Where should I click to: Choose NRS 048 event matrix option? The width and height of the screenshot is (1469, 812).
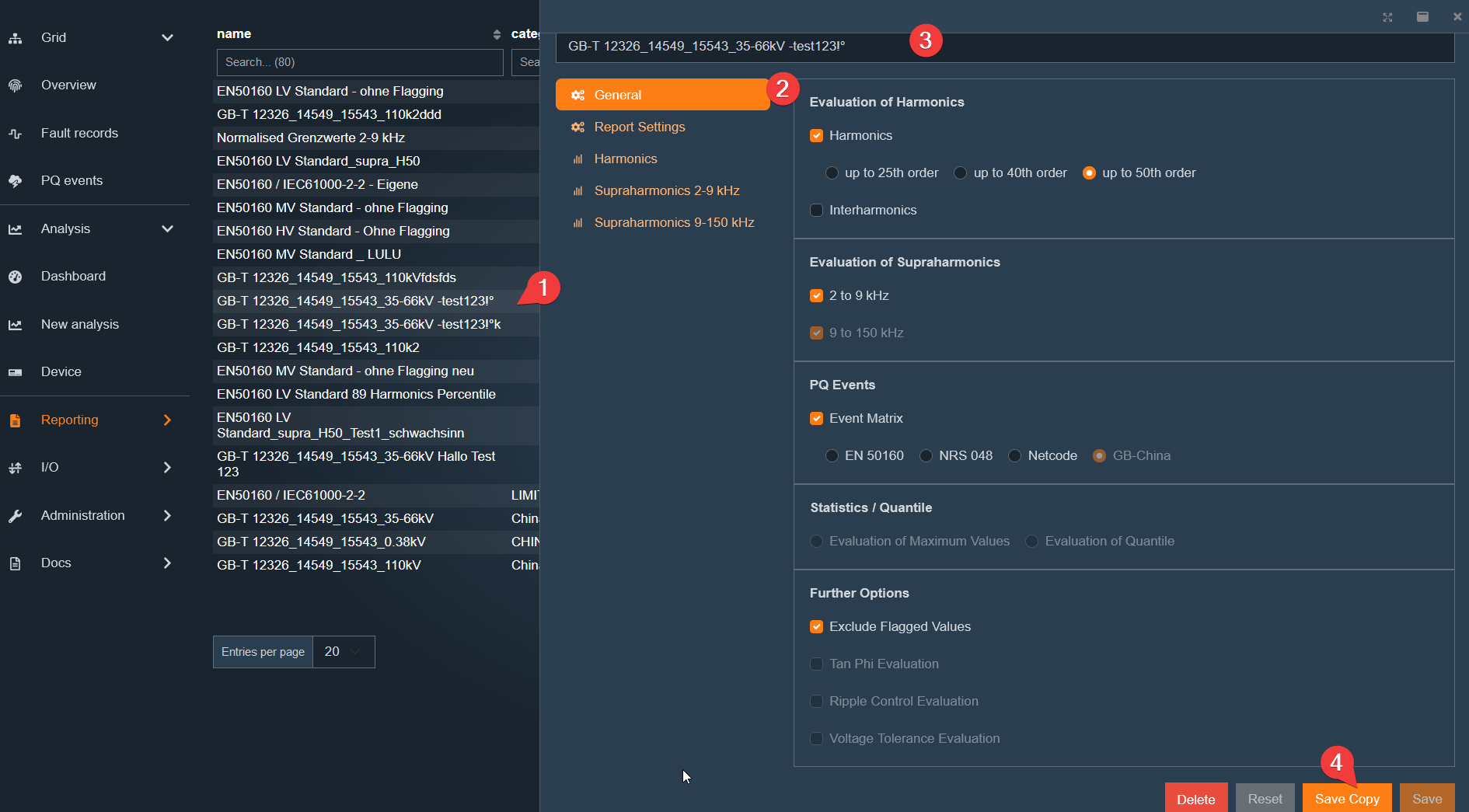tap(926, 456)
